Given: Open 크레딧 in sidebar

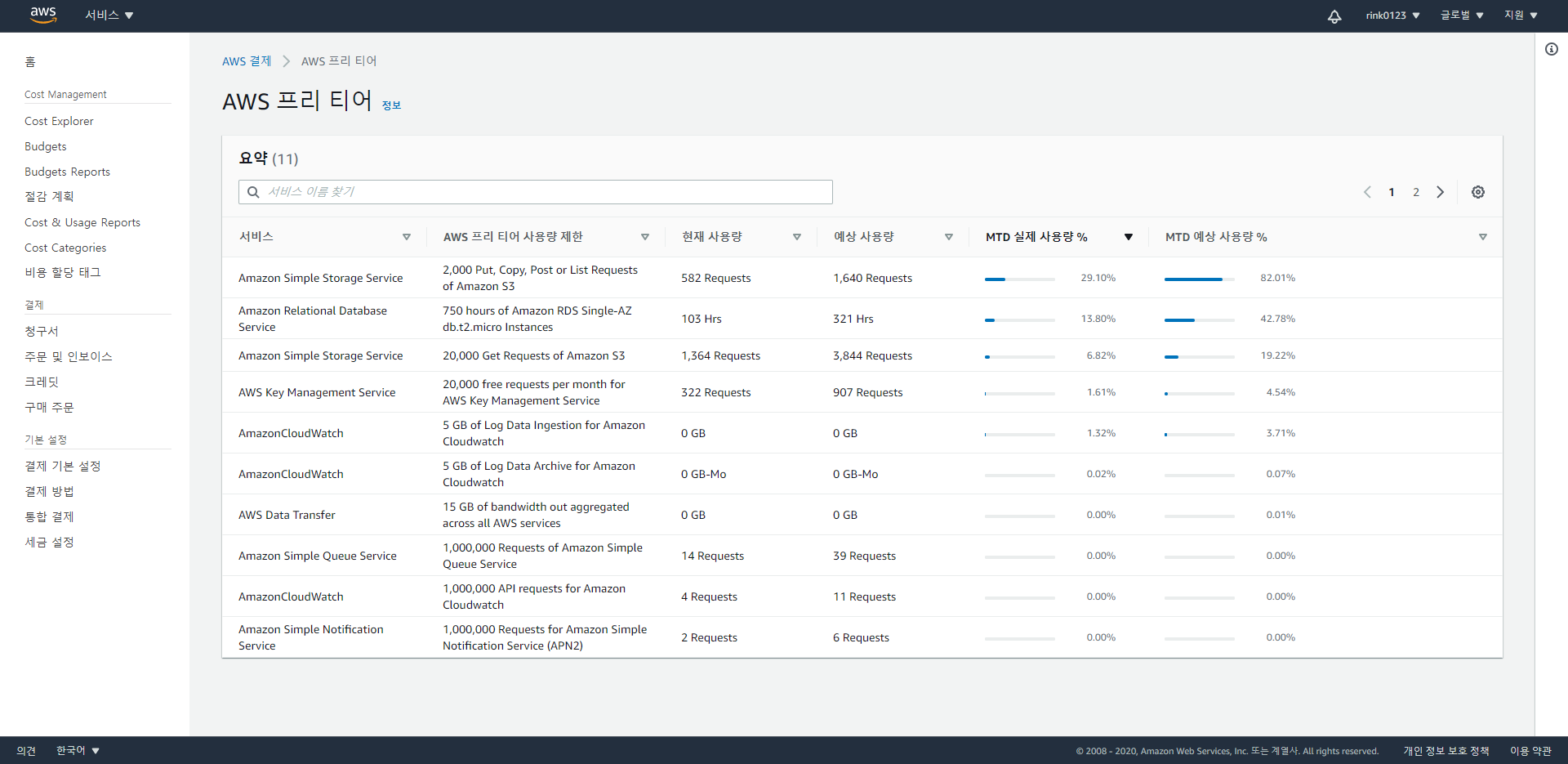Looking at the screenshot, I should (42, 382).
